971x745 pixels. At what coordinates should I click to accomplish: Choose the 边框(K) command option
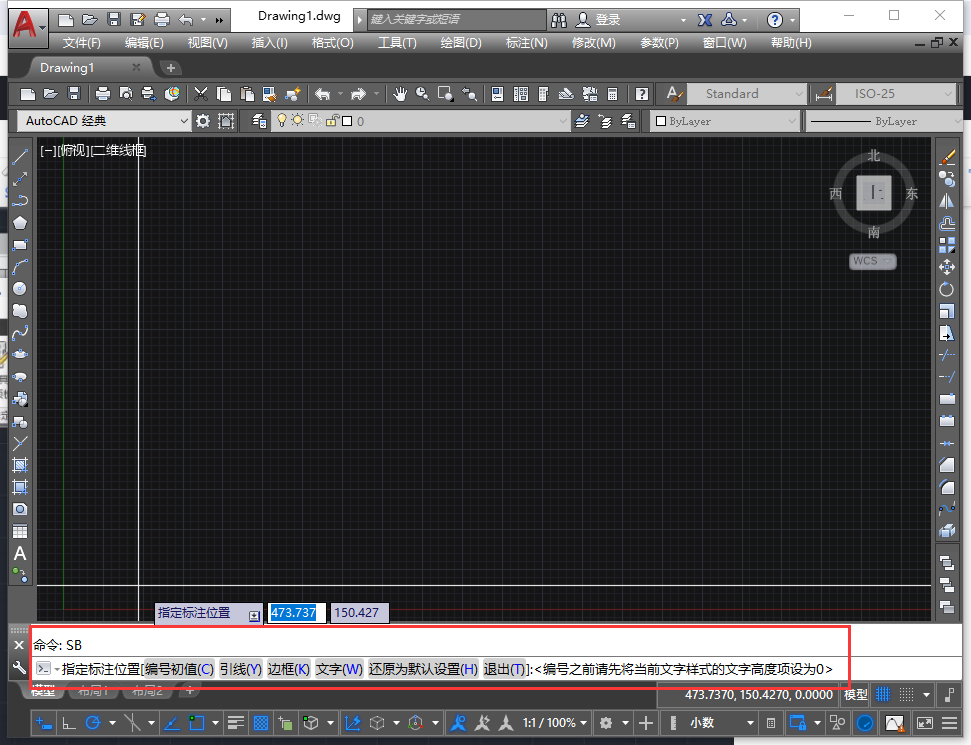(289, 669)
